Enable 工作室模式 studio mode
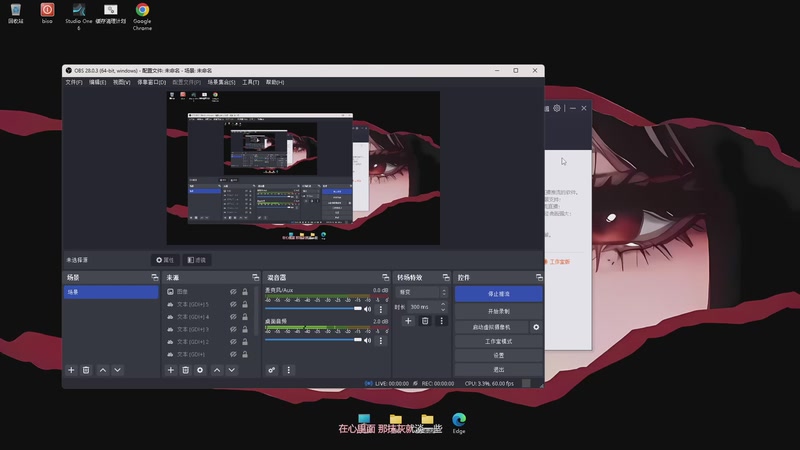The image size is (800, 450). click(x=498, y=341)
